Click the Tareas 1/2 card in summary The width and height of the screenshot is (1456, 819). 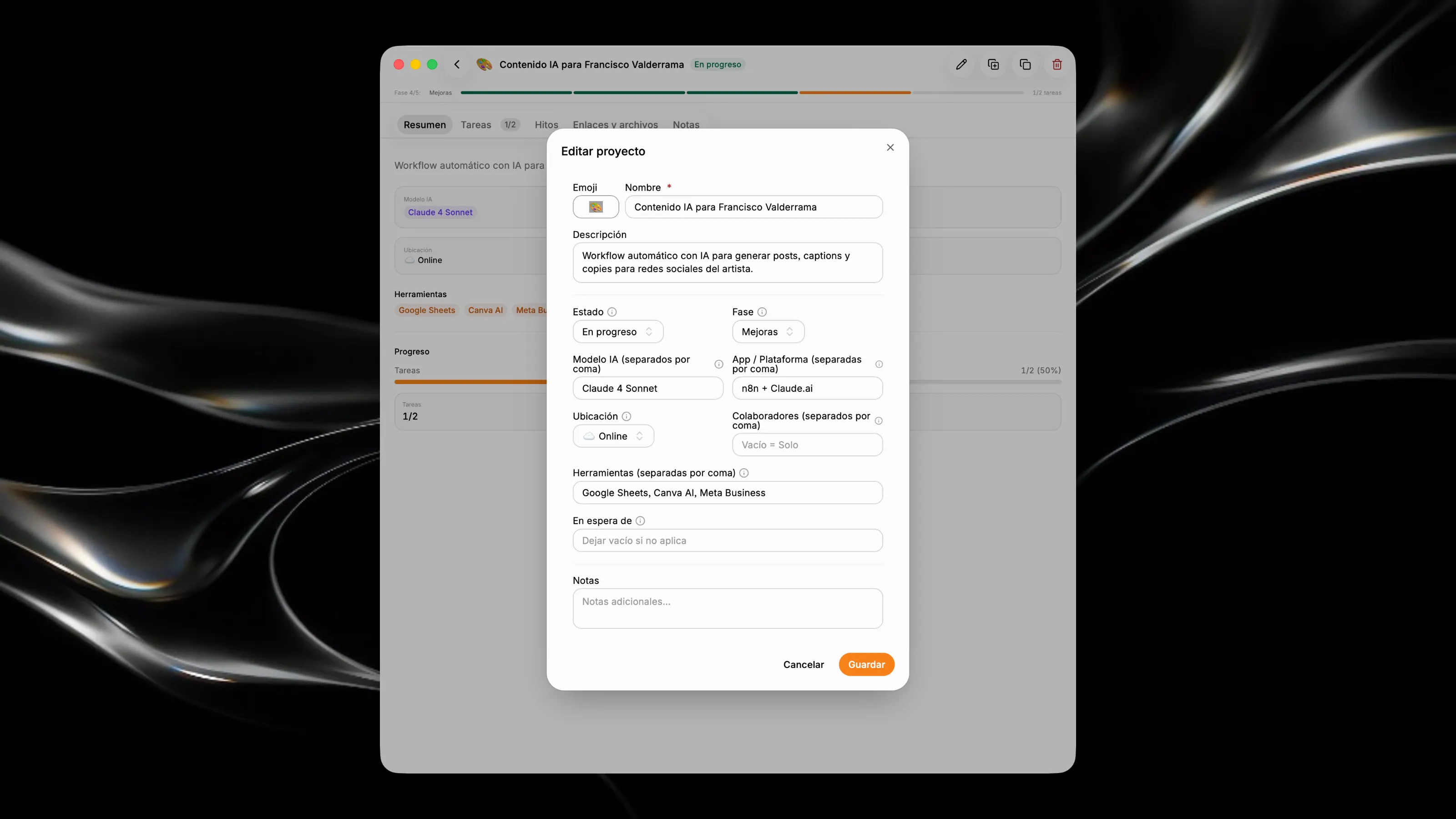471,412
